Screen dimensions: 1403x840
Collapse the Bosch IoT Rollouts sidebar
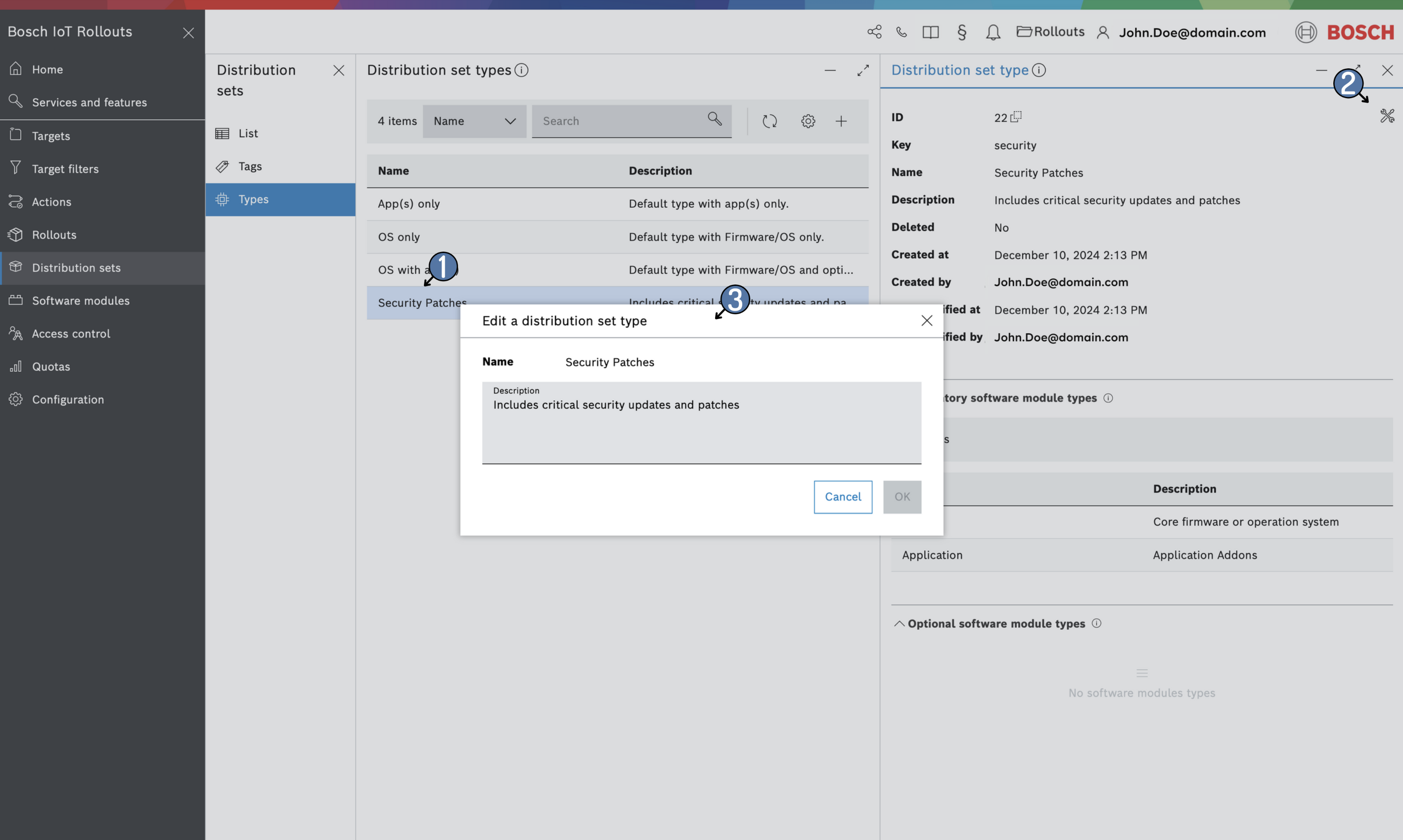click(x=189, y=33)
